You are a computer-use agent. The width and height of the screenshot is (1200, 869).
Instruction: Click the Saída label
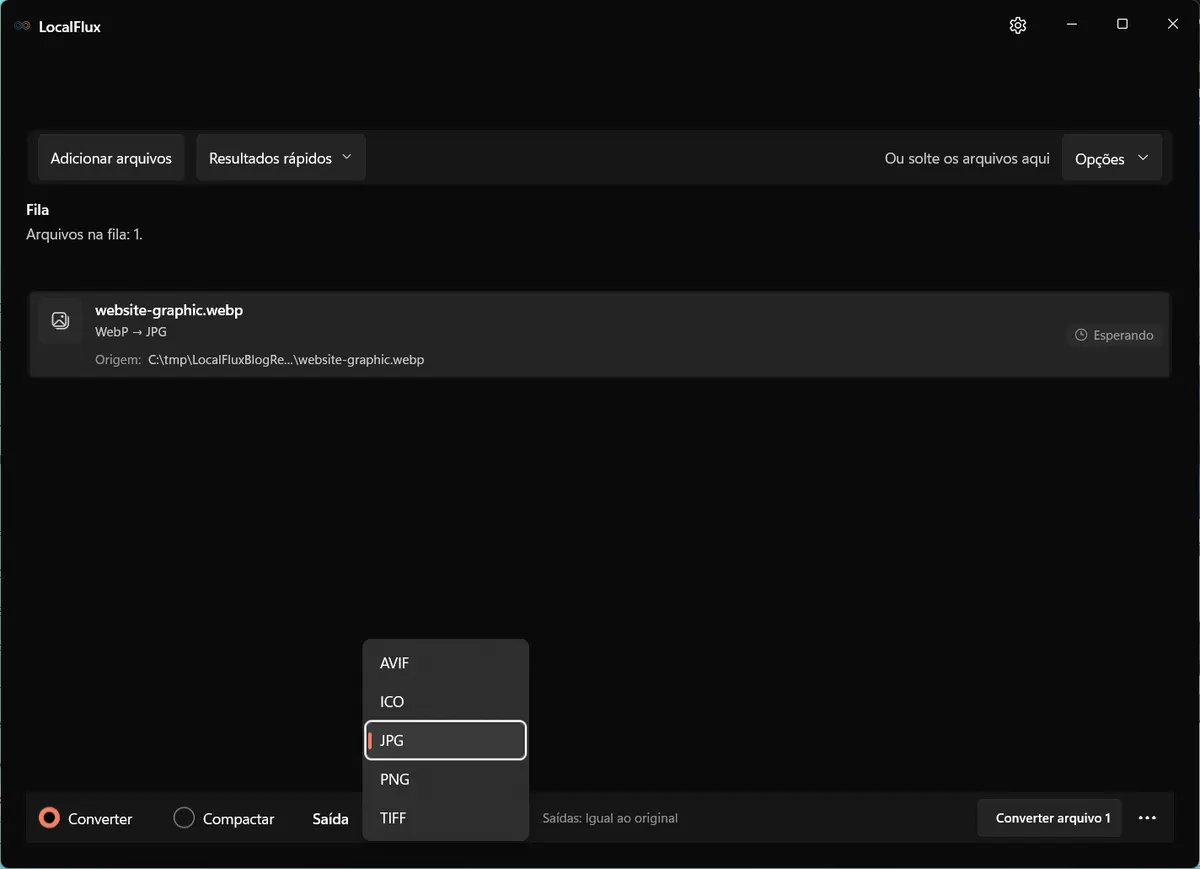[x=331, y=819]
